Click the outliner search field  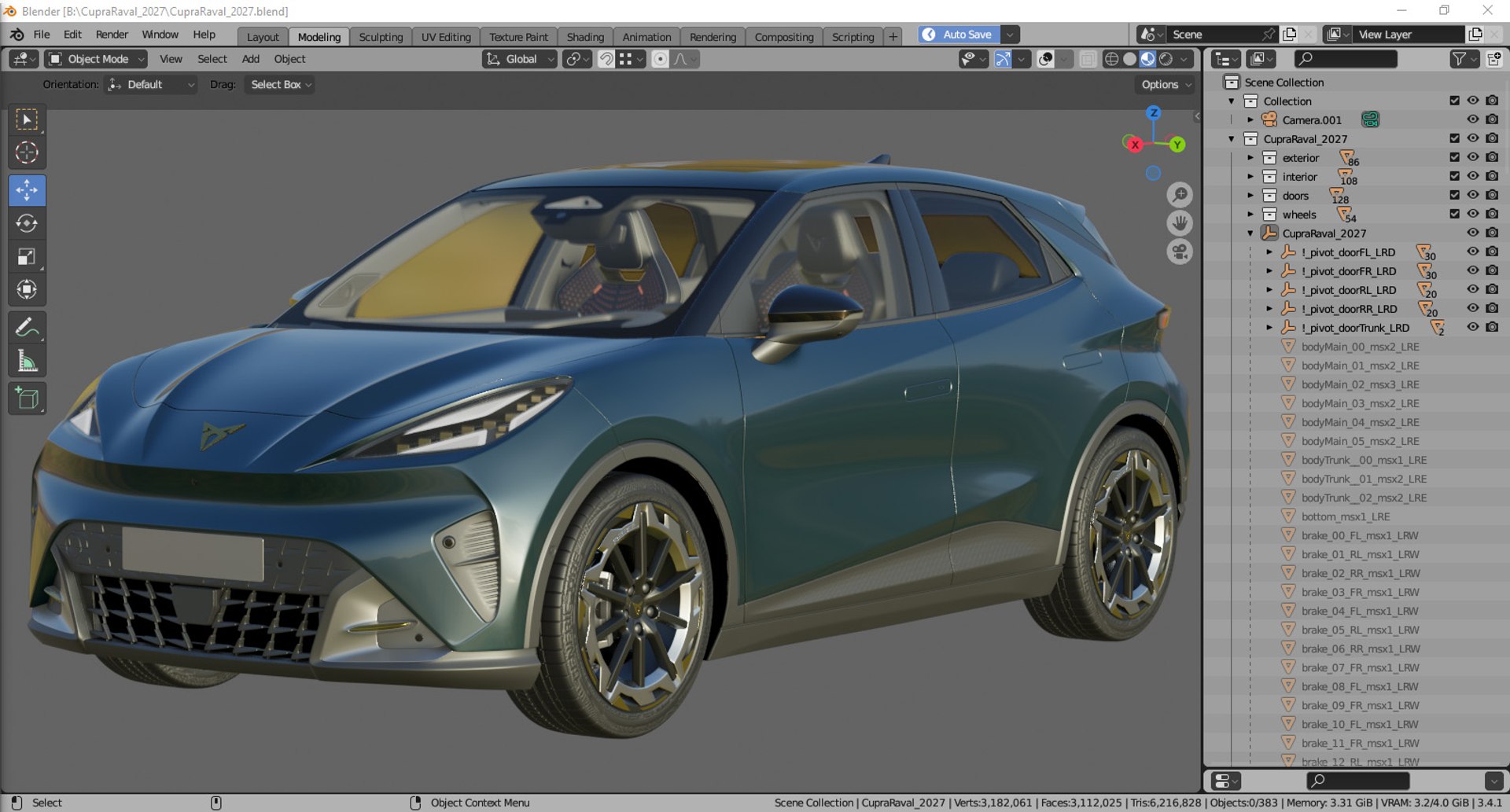click(x=1346, y=59)
